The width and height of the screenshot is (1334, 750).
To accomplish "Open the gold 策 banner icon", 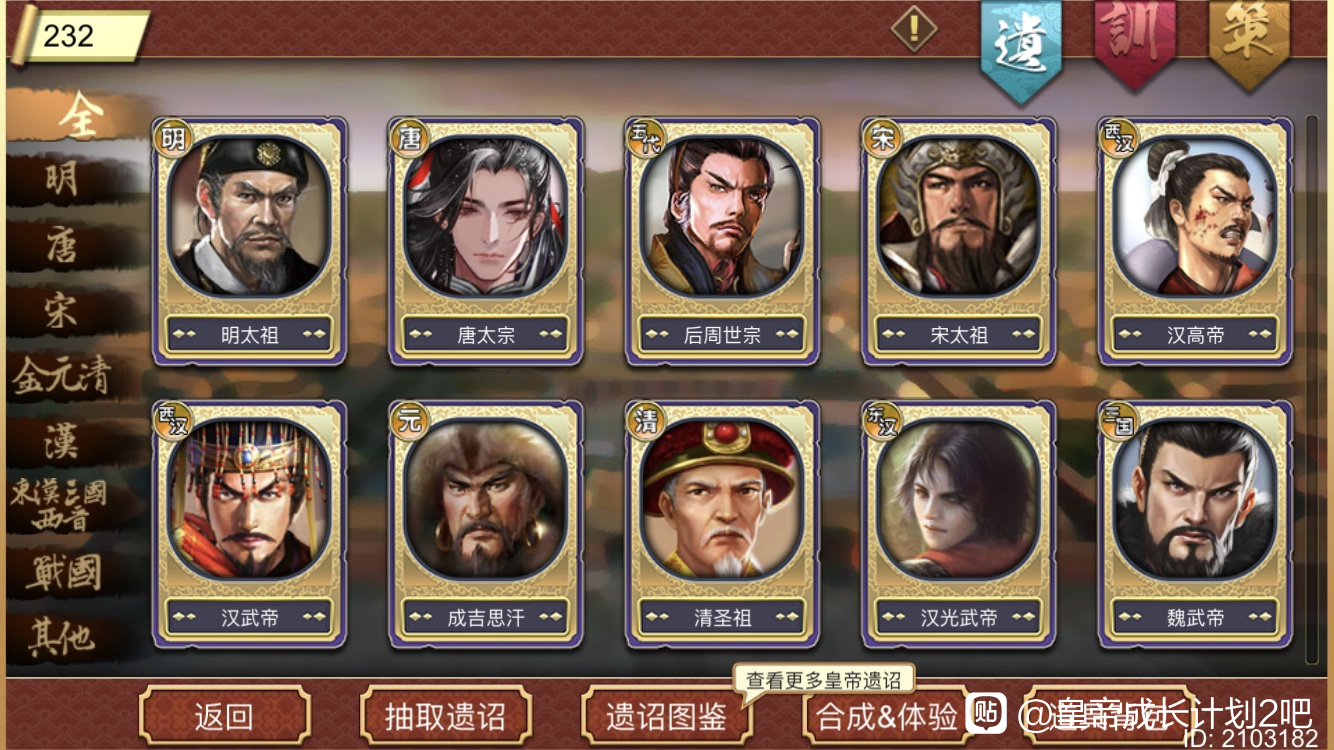I will [1249, 42].
